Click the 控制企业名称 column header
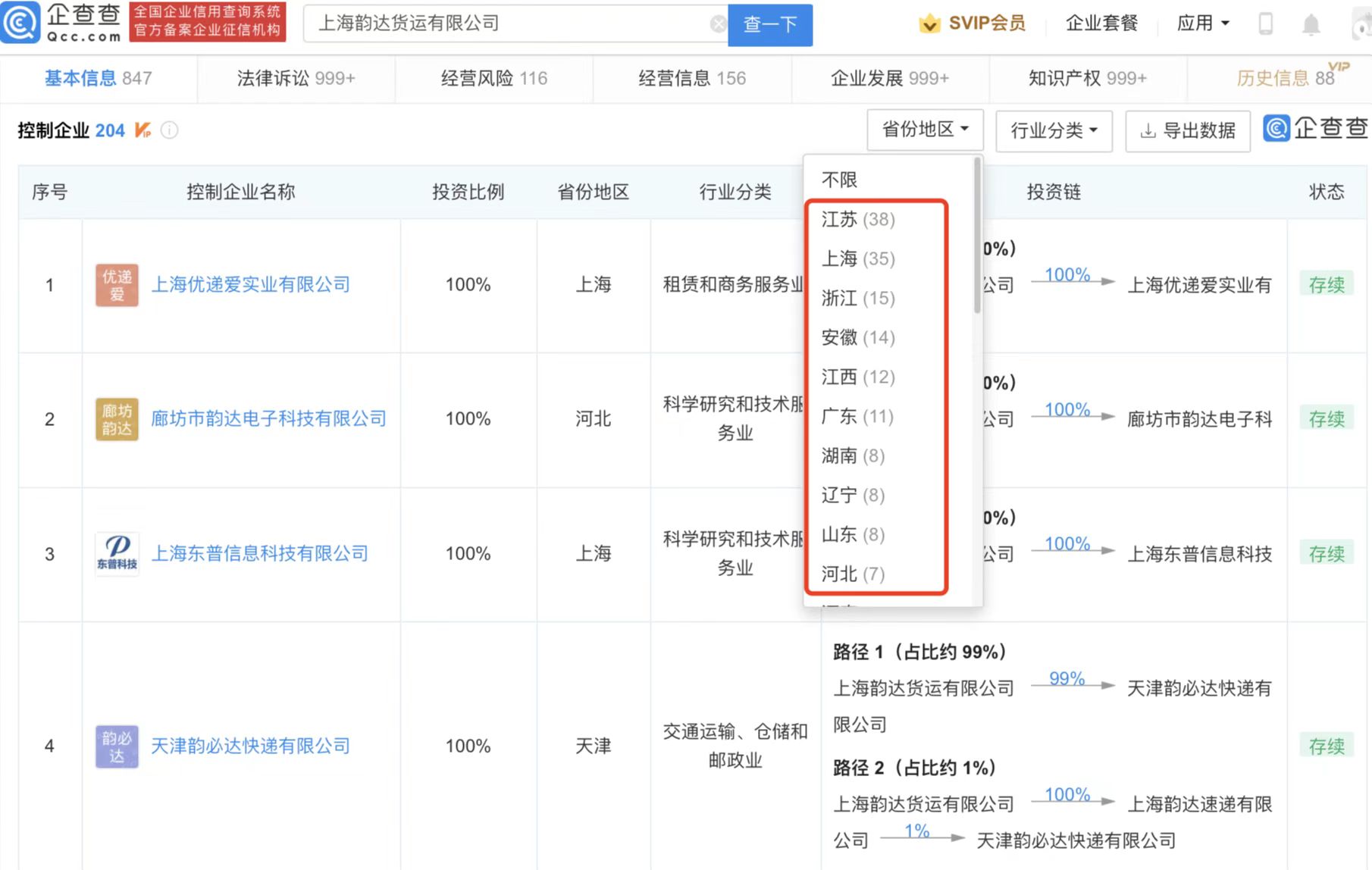The width and height of the screenshot is (1372, 870). [240, 192]
